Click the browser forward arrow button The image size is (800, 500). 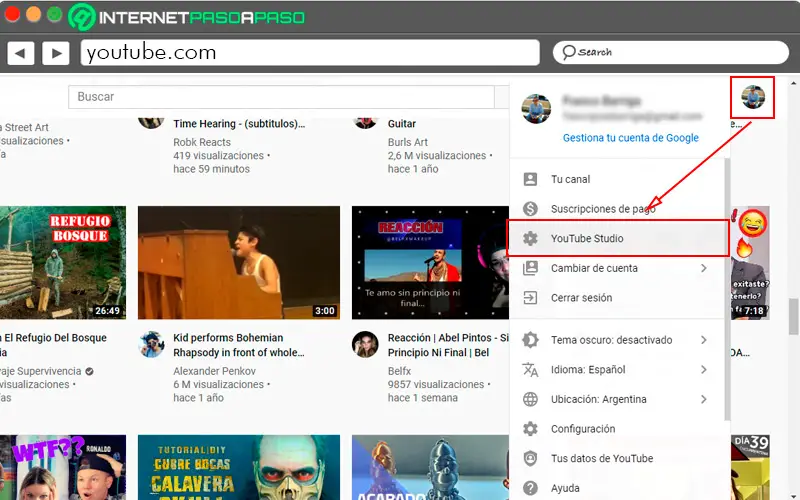(x=56, y=53)
